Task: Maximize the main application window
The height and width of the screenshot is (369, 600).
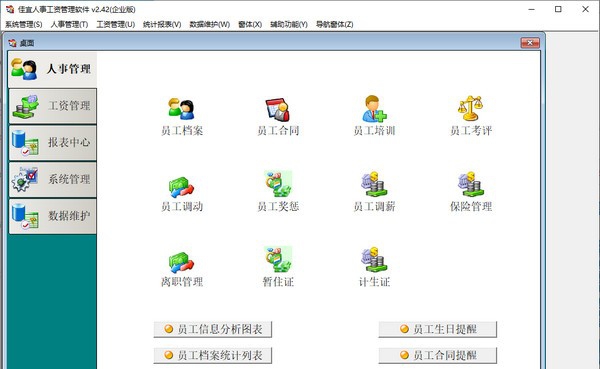Action: point(558,9)
